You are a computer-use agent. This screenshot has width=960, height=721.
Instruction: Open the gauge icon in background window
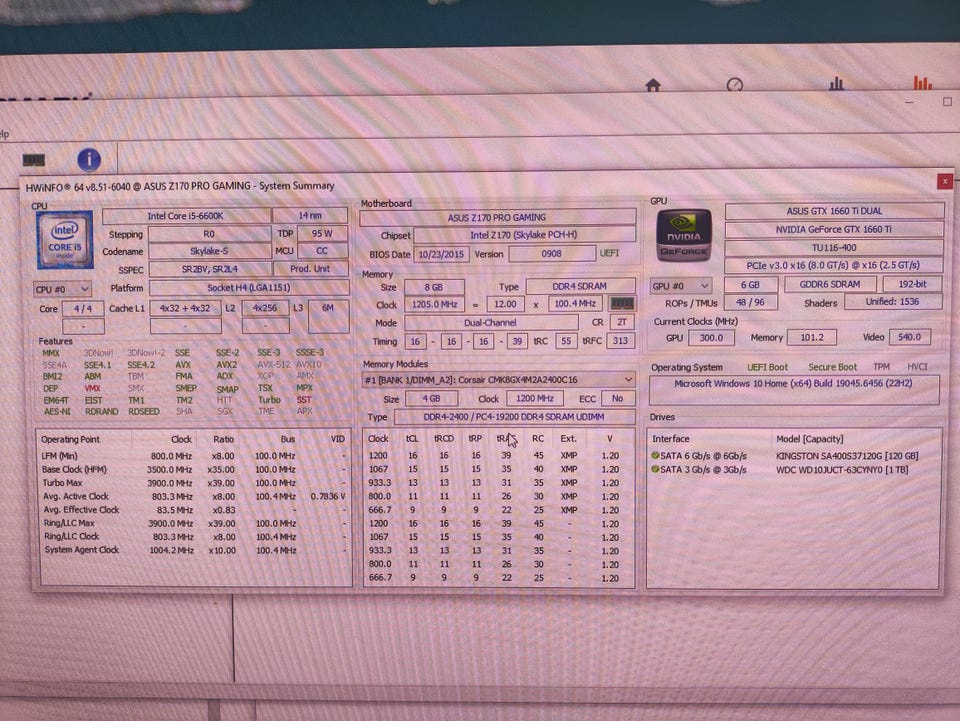coord(735,84)
